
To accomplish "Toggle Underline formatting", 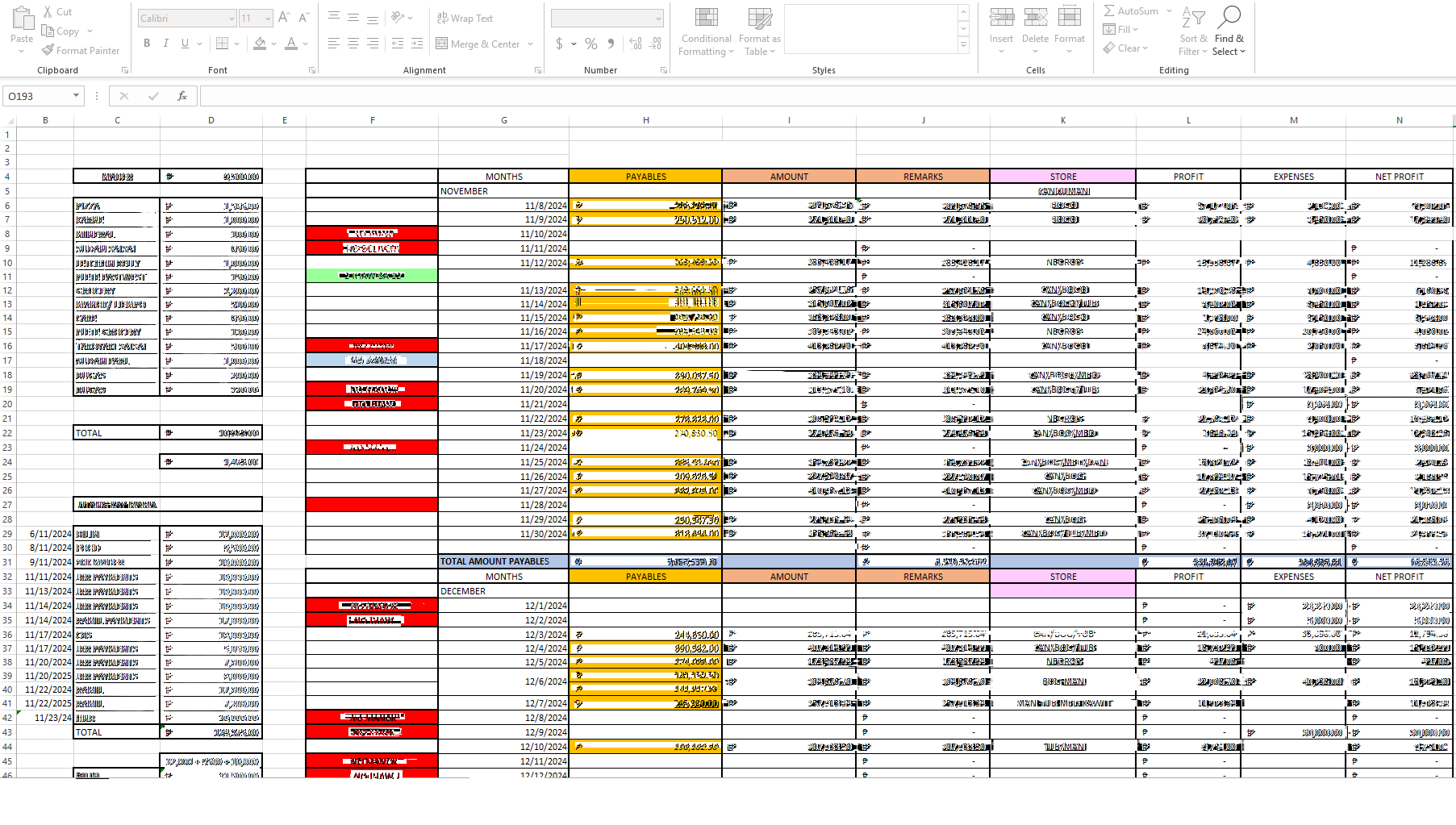I will (x=186, y=44).
